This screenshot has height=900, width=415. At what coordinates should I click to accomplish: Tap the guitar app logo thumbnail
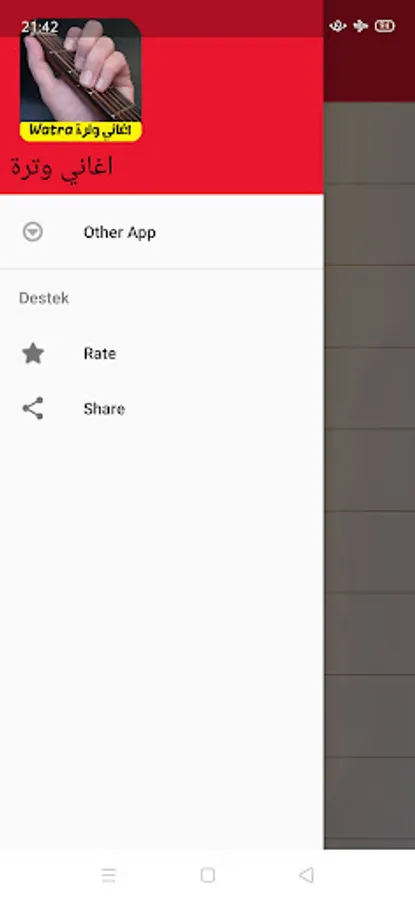pos(81,80)
